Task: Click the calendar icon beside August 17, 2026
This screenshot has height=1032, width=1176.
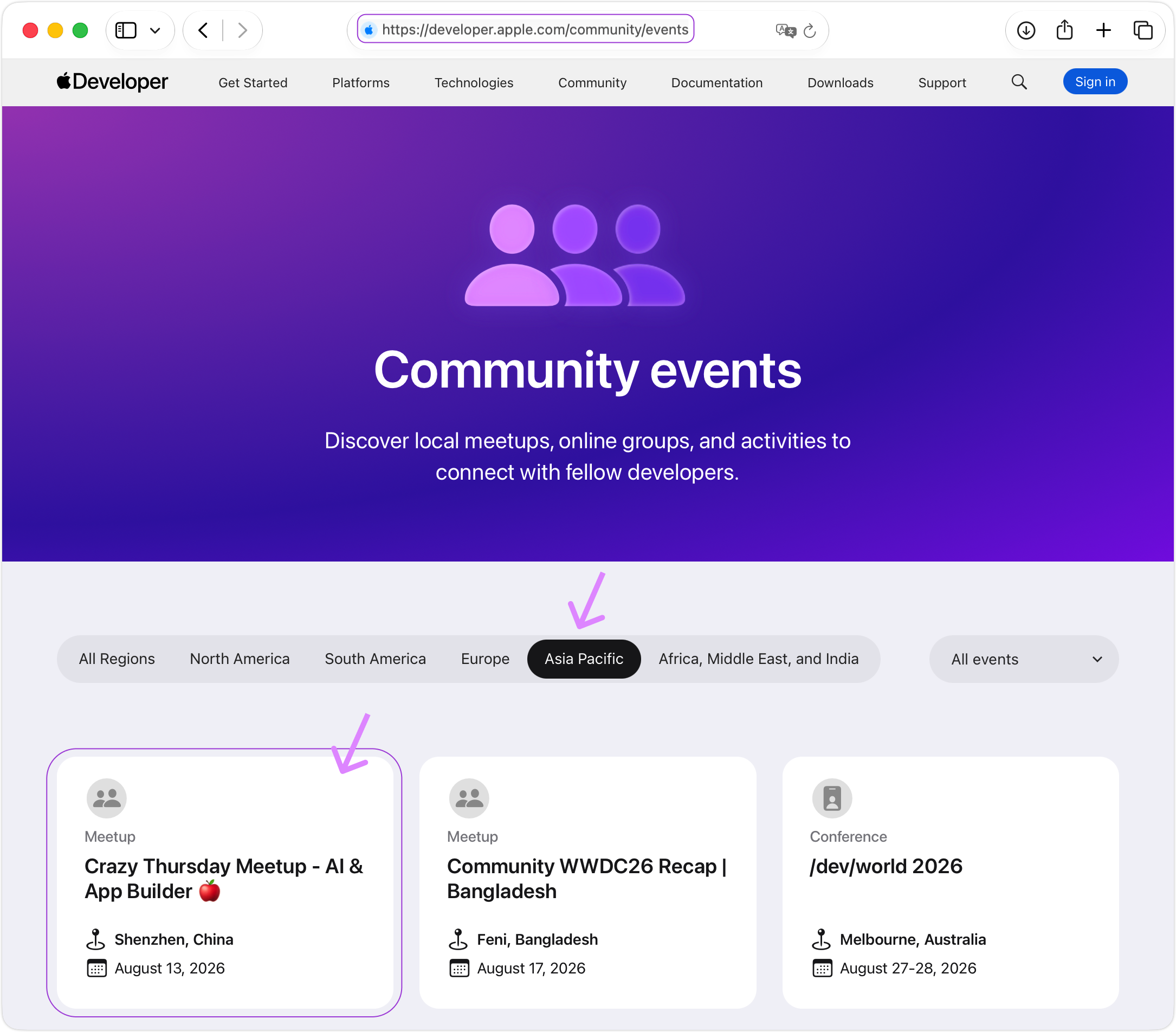Action: click(458, 968)
